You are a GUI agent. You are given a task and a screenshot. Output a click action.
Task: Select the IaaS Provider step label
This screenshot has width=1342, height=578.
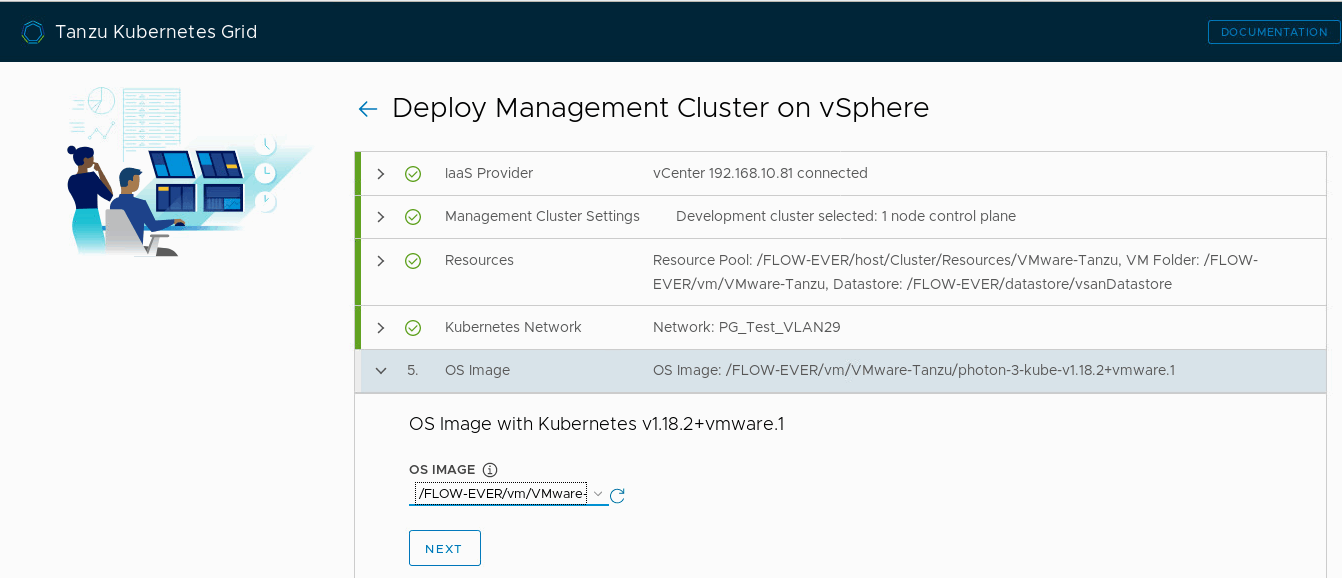489,173
